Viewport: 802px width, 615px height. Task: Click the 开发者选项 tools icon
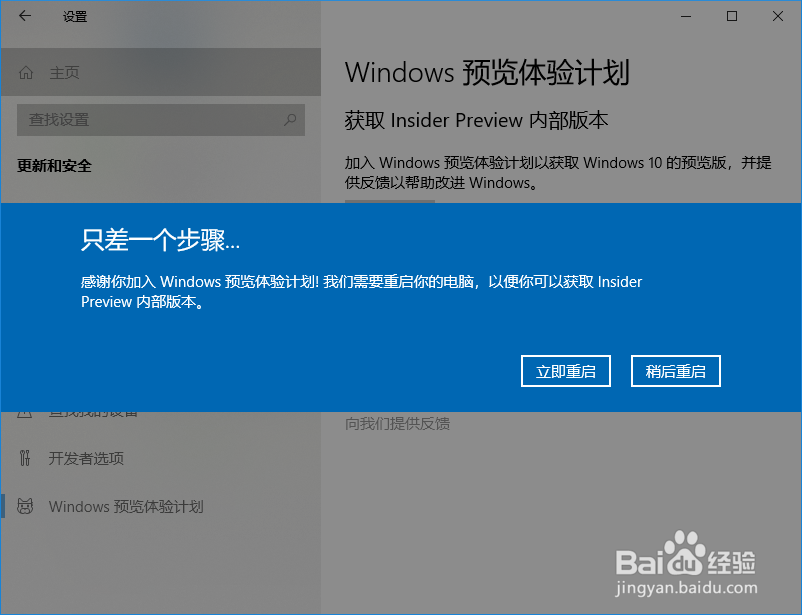click(25, 458)
